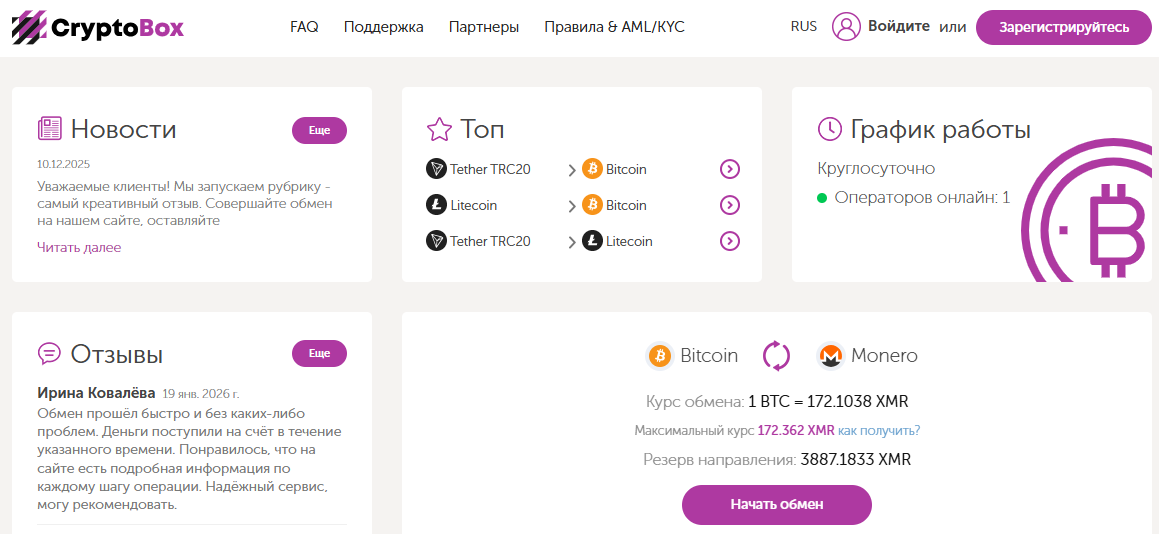The image size is (1159, 534).
Task: Click the swap currencies arrows icon
Action: tap(777, 356)
